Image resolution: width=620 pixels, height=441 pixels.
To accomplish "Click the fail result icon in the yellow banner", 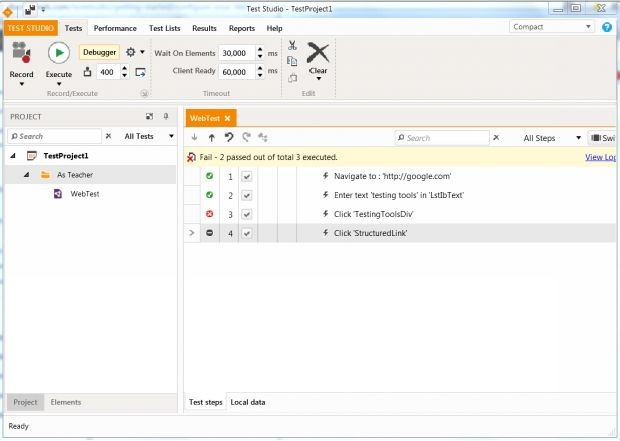I will click(x=191, y=157).
